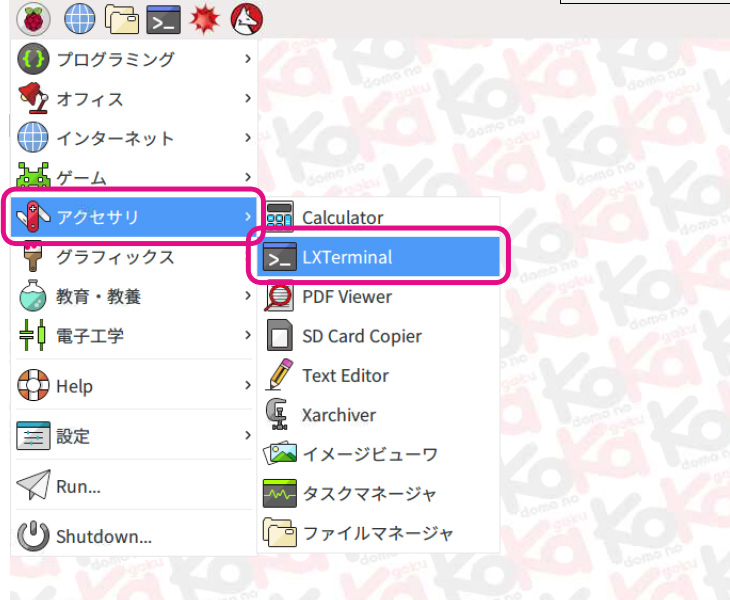The height and width of the screenshot is (600, 730).
Task: Click the 電子工学 circuit component icon
Action: click(33, 335)
